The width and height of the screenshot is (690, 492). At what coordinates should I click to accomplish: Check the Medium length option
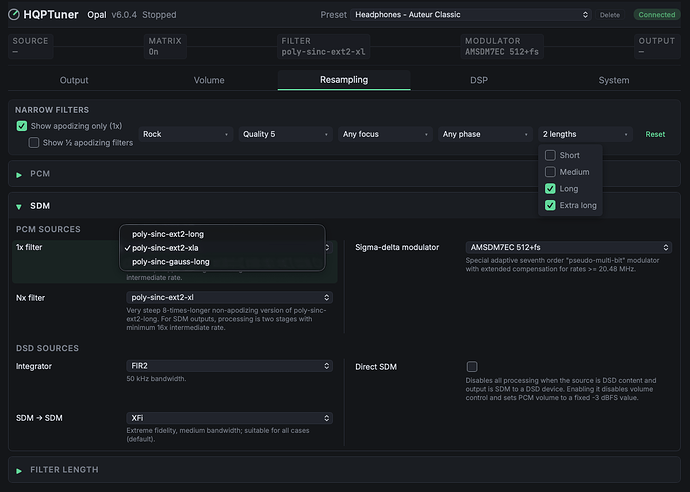coord(550,172)
